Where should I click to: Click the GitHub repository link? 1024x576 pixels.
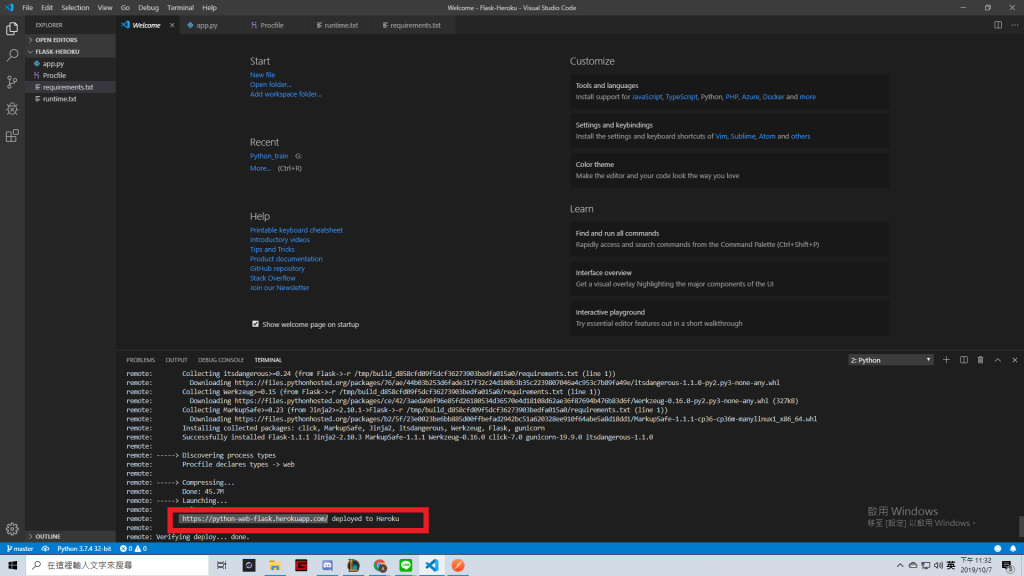point(277,268)
